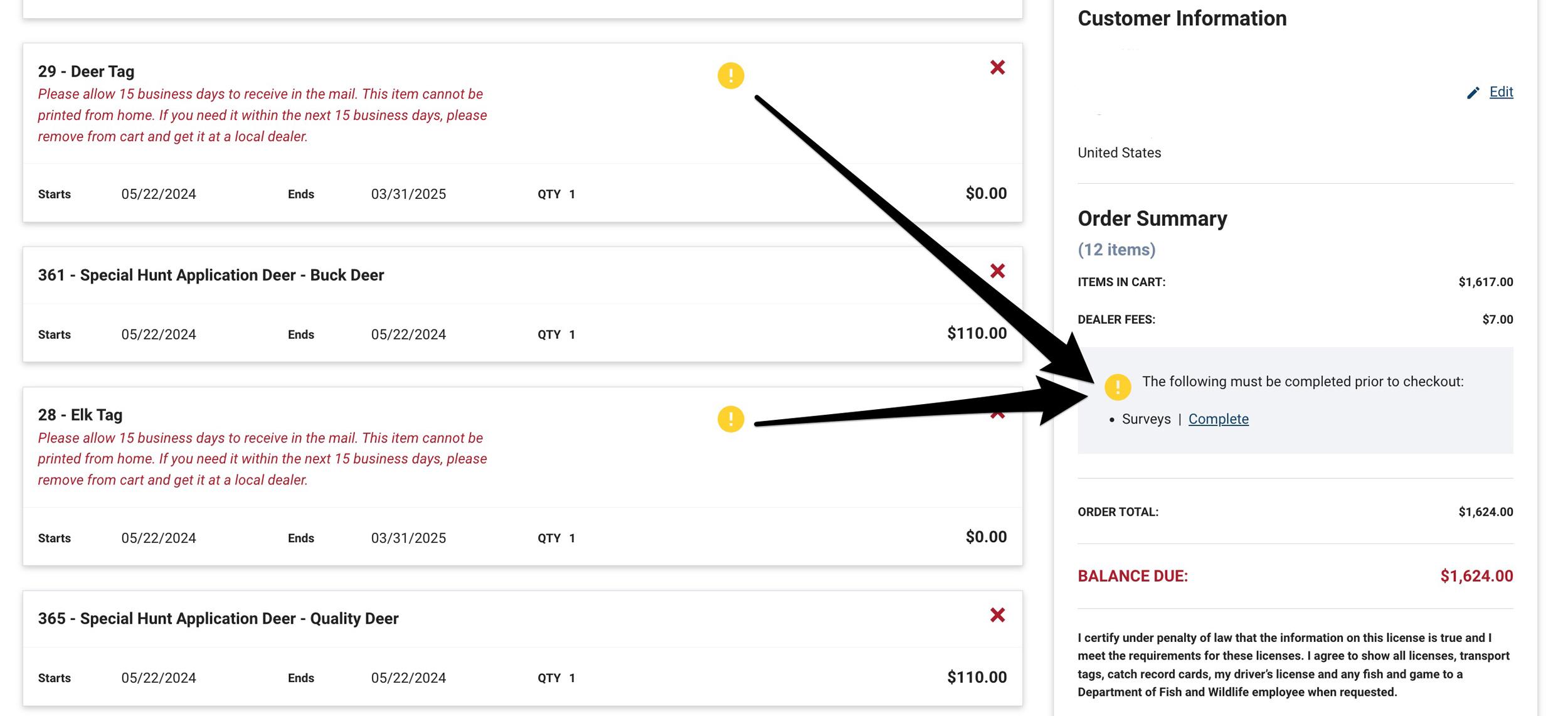This screenshot has width=1568, height=716.
Task: Click Complete next to Surveys
Action: (1217, 419)
